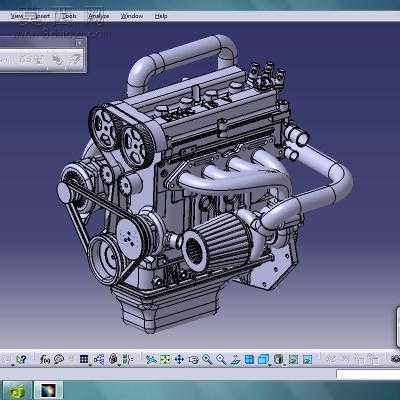Click the power input field at bottom right
The width and height of the screenshot is (400, 400).
pyautogui.click(x=368, y=374)
